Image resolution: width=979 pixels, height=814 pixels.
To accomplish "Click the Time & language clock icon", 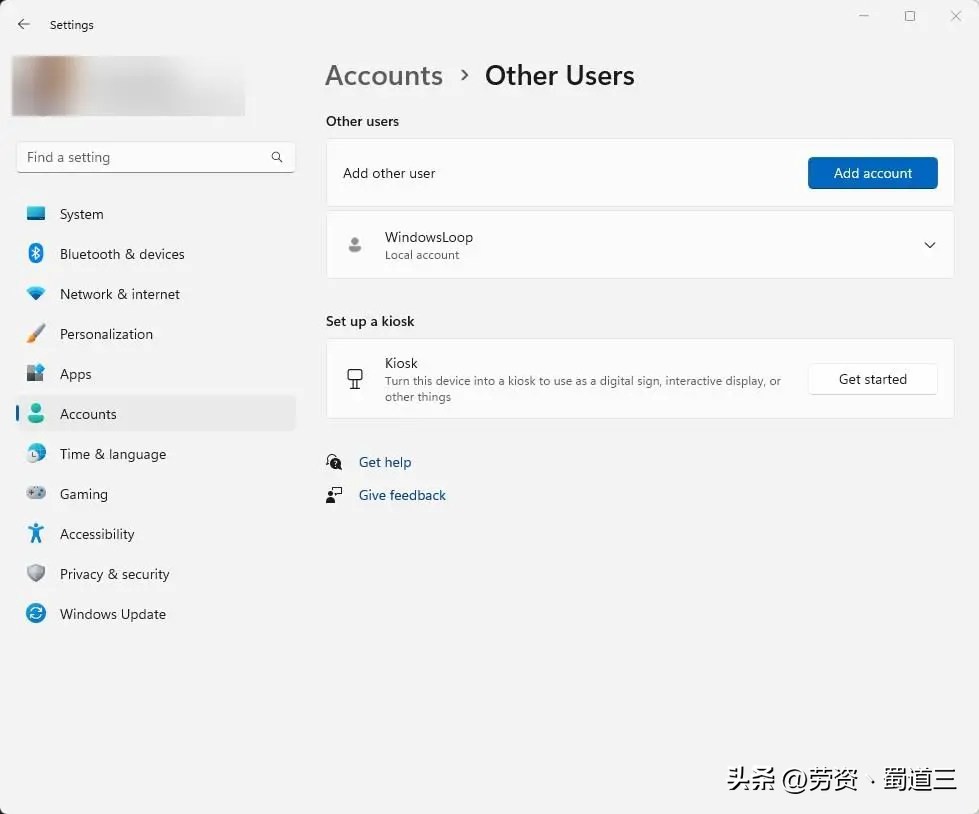I will (36, 454).
